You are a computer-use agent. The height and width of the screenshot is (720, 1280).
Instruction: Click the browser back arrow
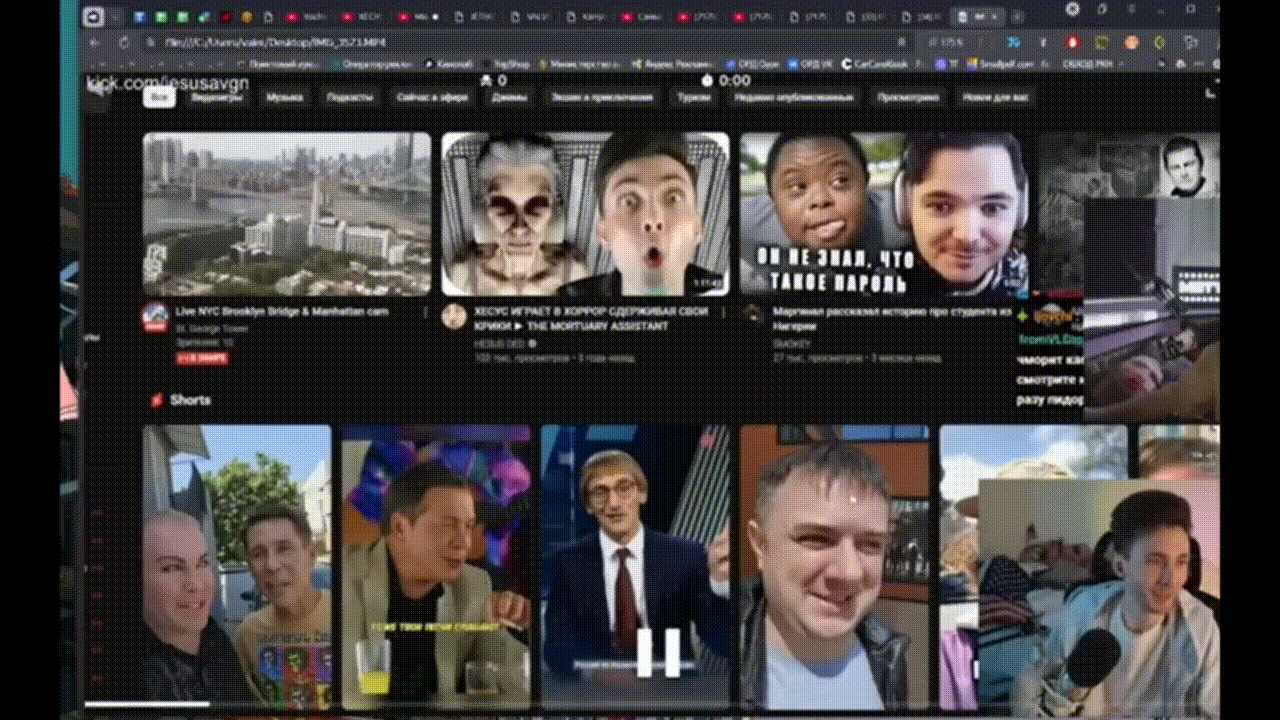[96, 43]
